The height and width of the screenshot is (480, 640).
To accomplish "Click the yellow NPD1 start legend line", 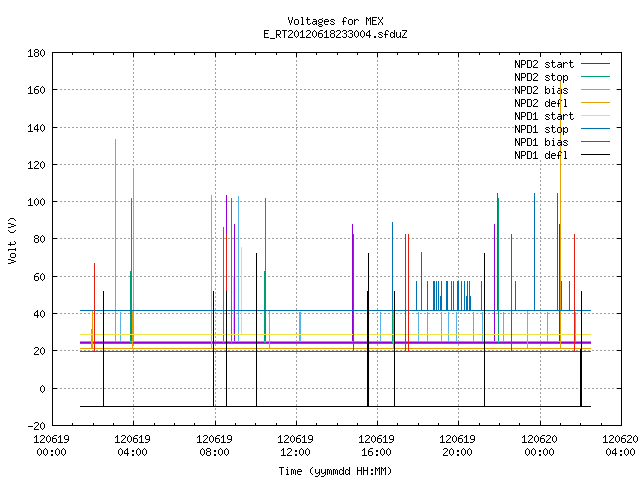I will point(595,116).
